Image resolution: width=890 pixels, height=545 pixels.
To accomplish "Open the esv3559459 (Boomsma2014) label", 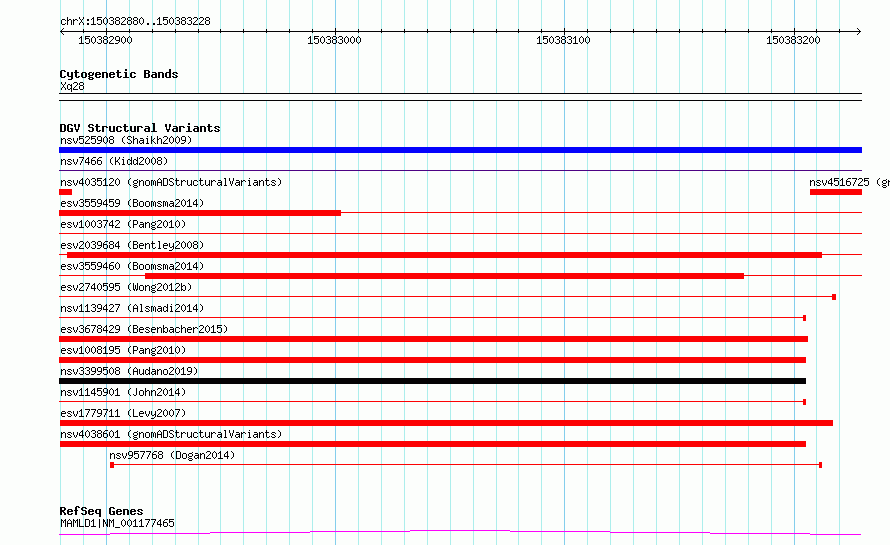I will (x=132, y=203).
